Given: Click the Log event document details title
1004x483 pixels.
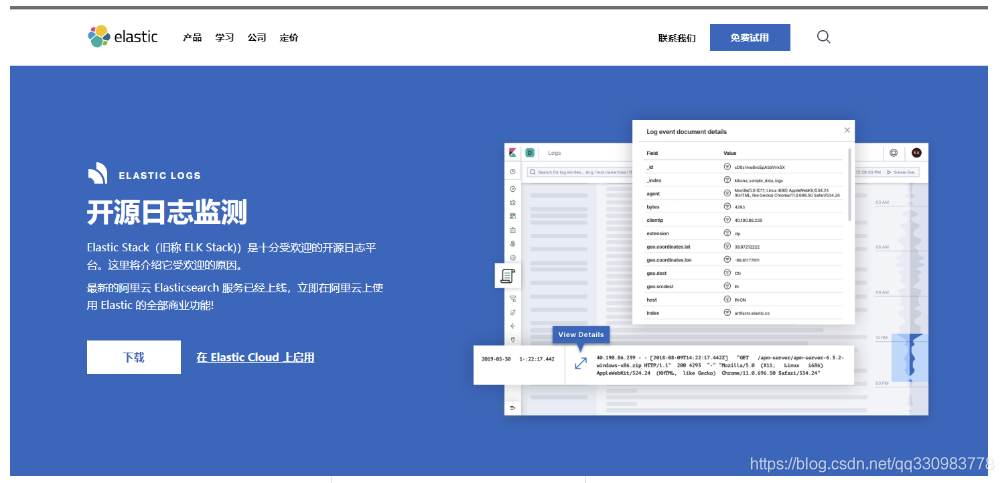Looking at the screenshot, I should (686, 131).
